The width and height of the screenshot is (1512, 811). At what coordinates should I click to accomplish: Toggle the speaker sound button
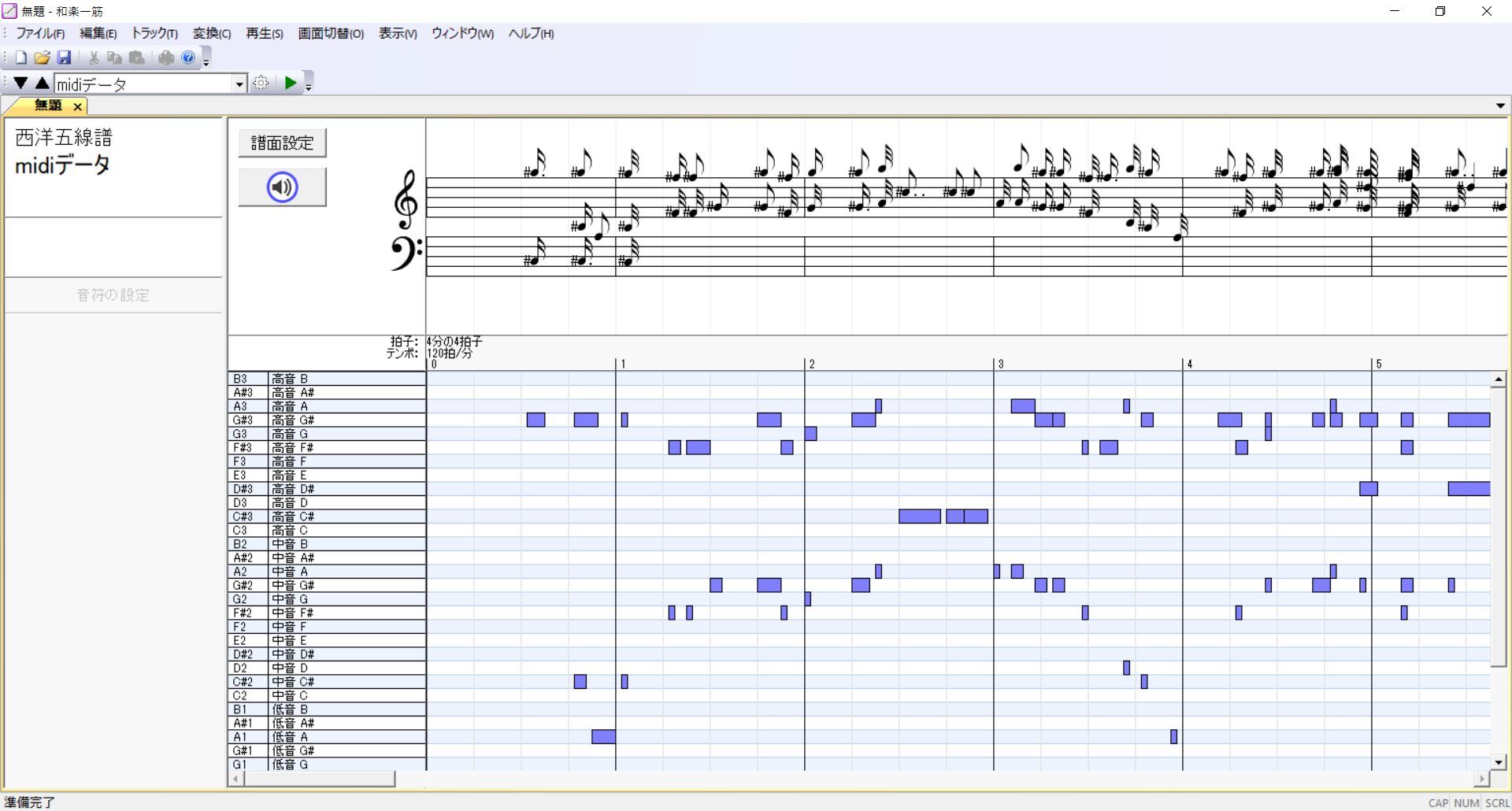pyautogui.click(x=282, y=187)
